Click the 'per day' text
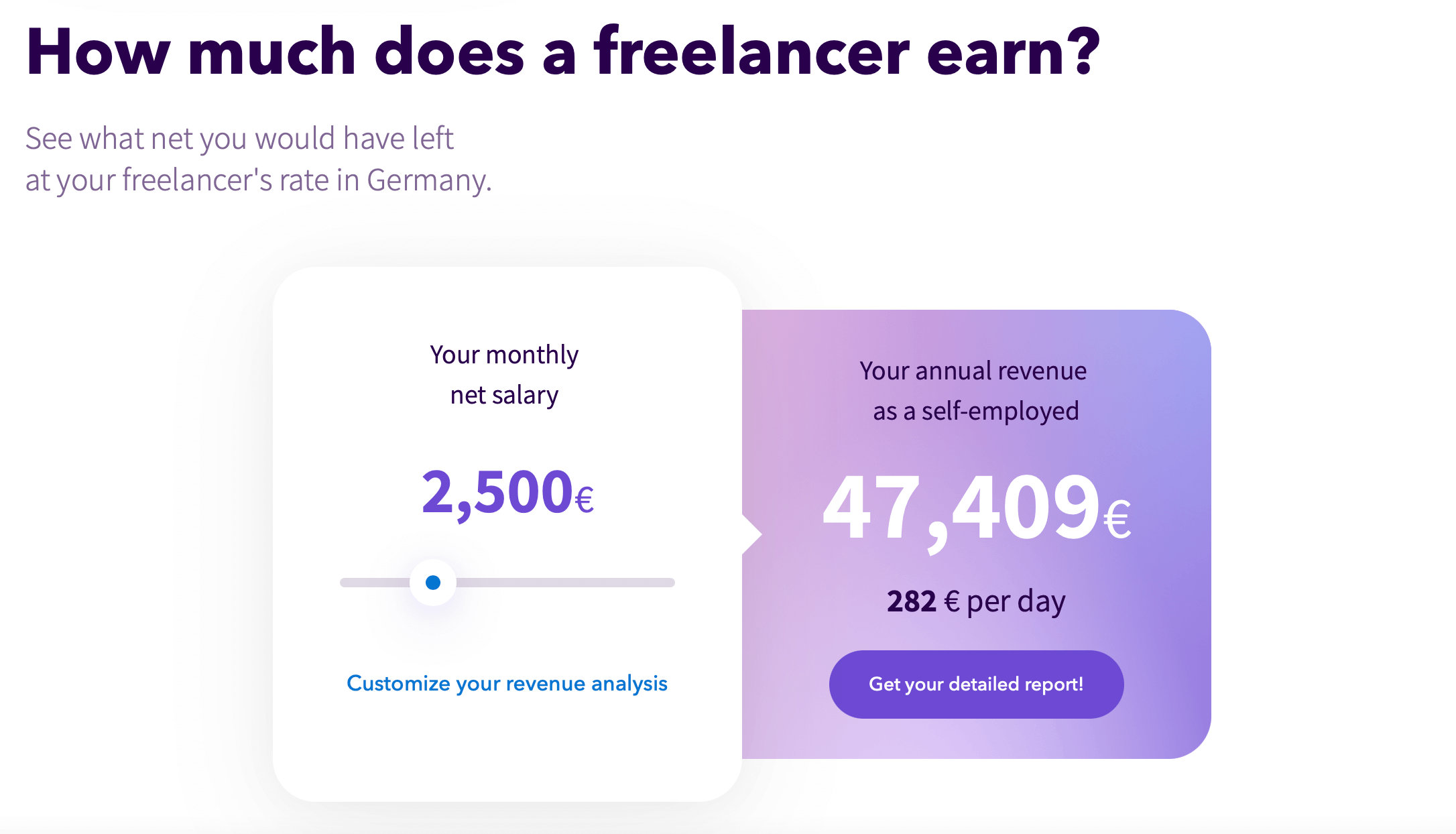Image resolution: width=1456 pixels, height=834 pixels. (1016, 601)
